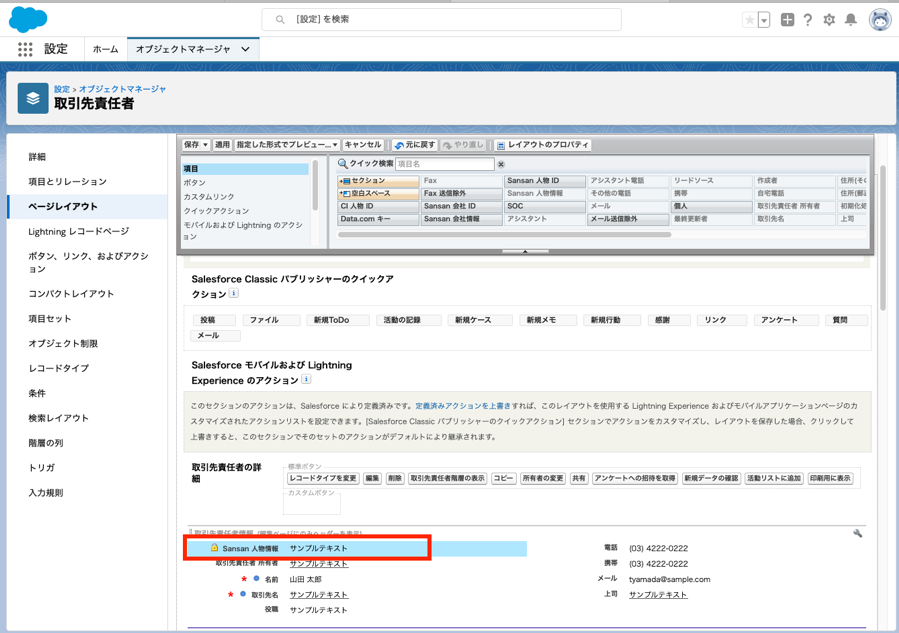Select the 新規ケース quick action

click(479, 320)
